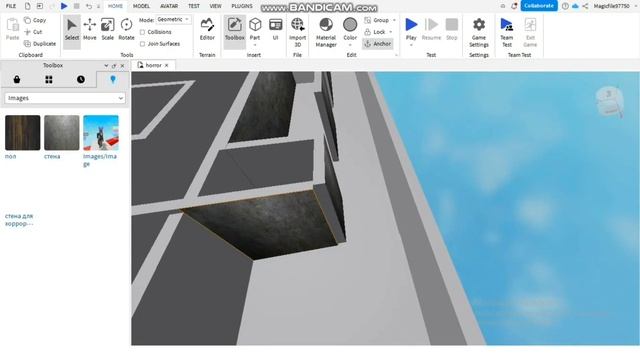Close the horror tab
The width and height of the screenshot is (640, 360).
tap(167, 65)
